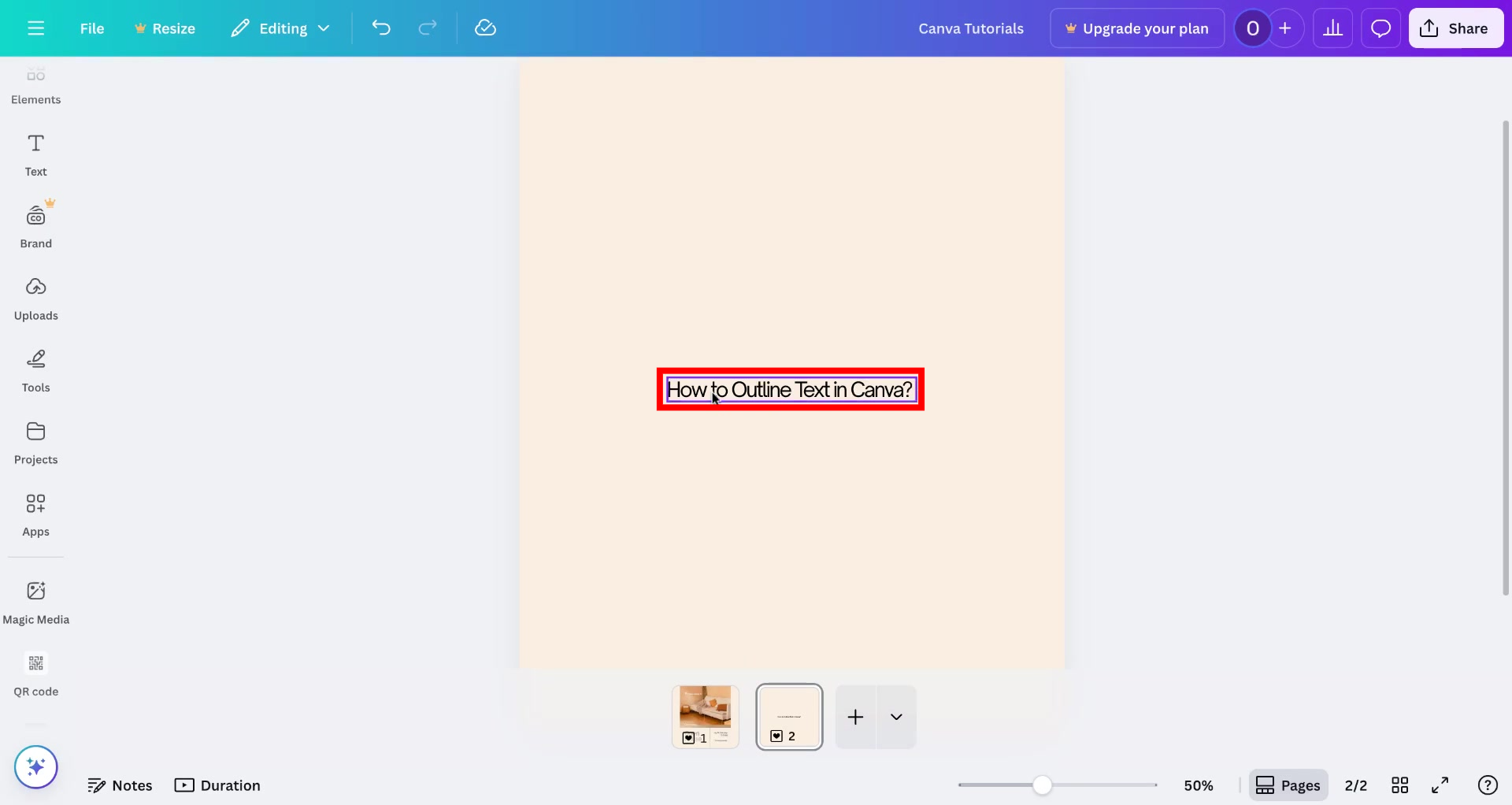Toggle grid view of pages
Viewport: 1512px width, 805px height.
(x=1399, y=785)
